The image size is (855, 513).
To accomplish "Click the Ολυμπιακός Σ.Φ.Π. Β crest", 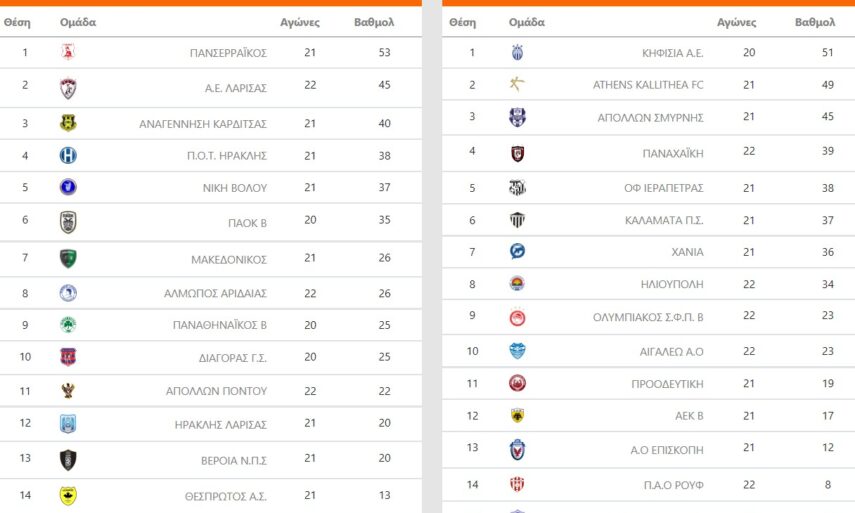I will click(517, 317).
